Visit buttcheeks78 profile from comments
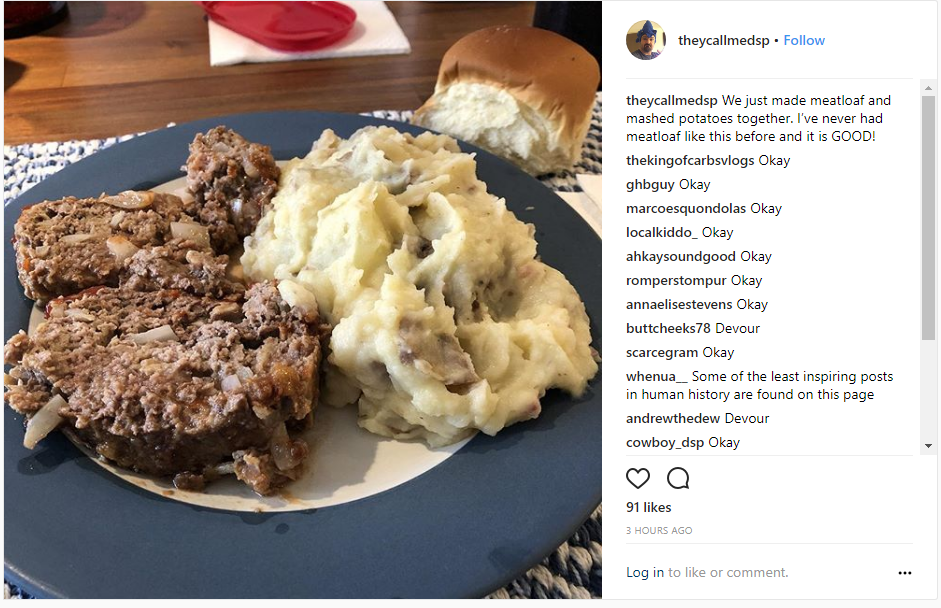Viewport: 941px width, 608px height. pos(668,329)
